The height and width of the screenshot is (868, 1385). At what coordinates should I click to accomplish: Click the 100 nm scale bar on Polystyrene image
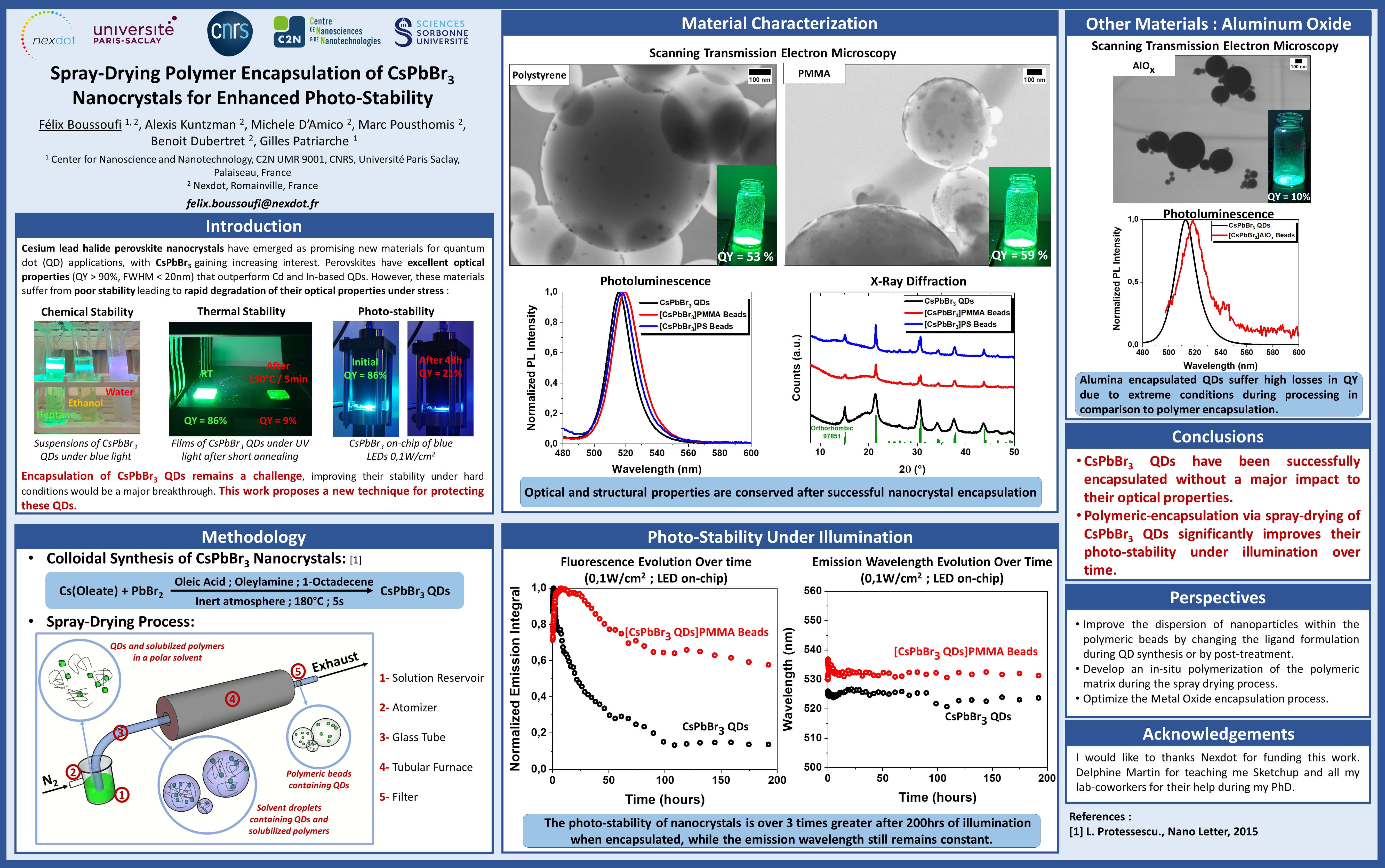point(759,76)
